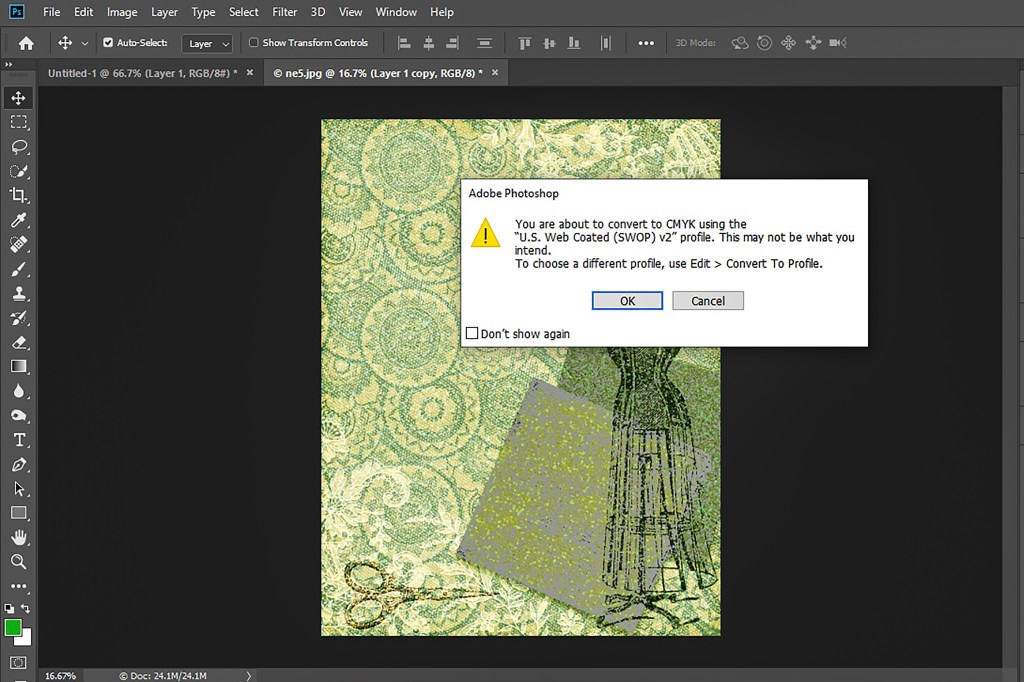The image size is (1024, 682).
Task: Click OK to confirm CMYK conversion
Action: pyautogui.click(x=627, y=301)
